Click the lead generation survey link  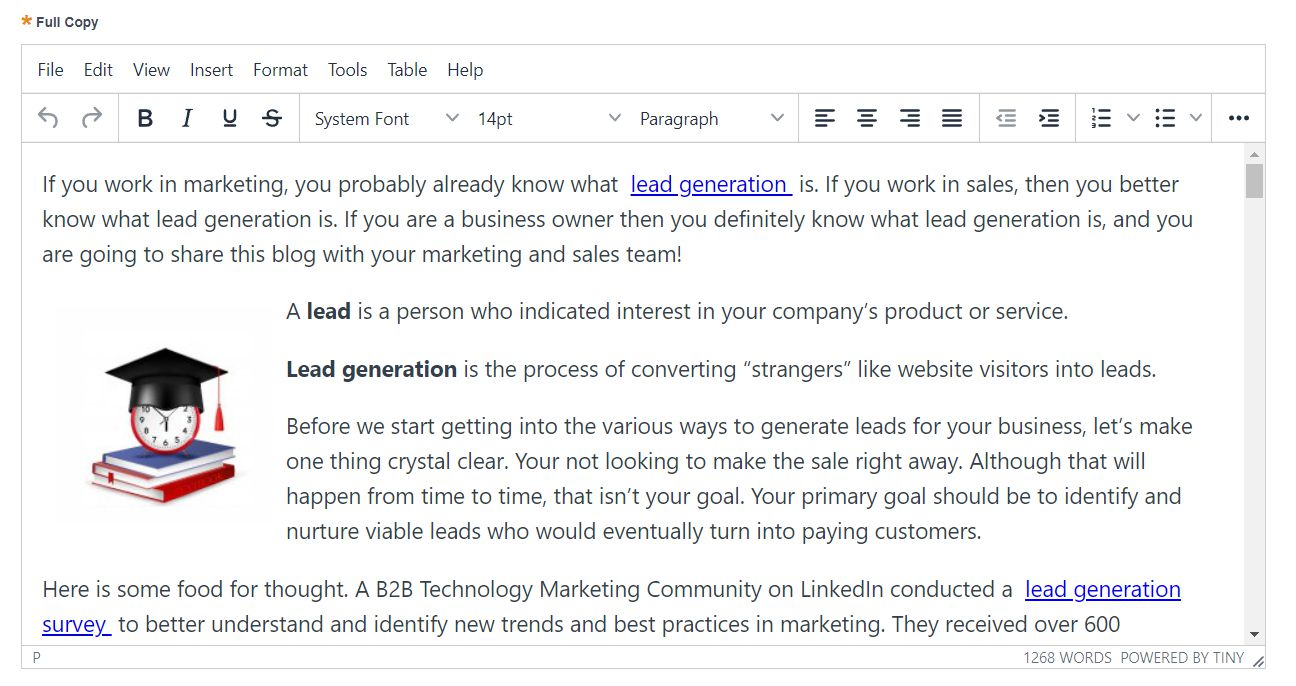(1103, 590)
